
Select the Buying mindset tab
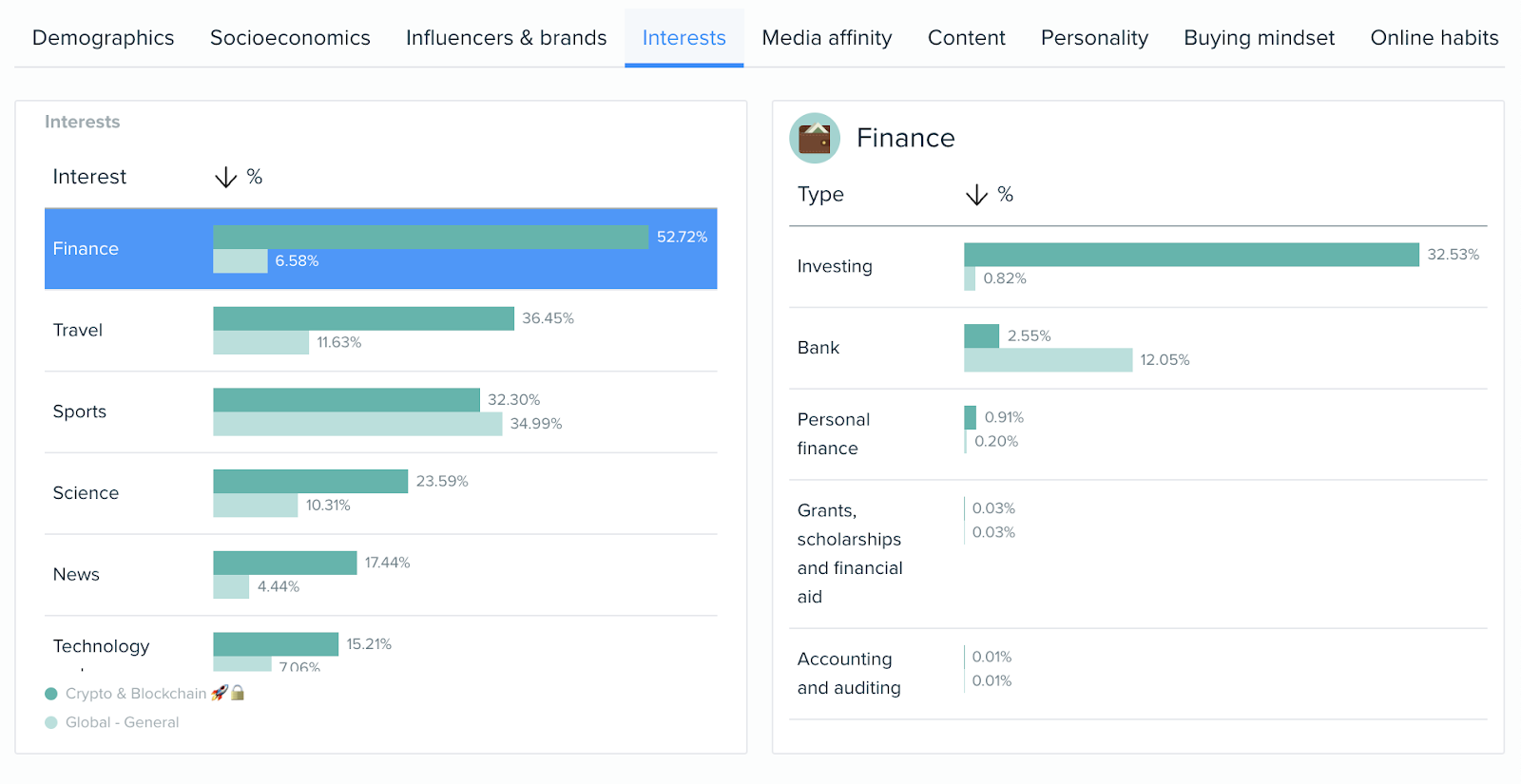click(x=1258, y=37)
